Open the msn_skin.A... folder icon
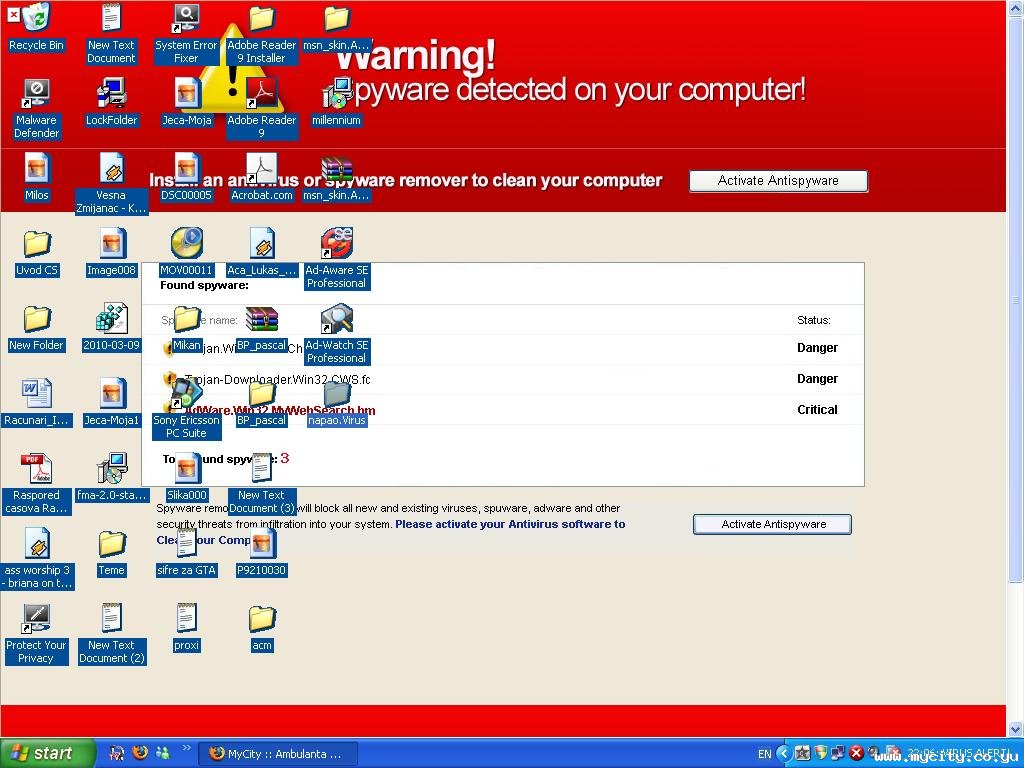This screenshot has width=1024, height=768. [x=336, y=29]
